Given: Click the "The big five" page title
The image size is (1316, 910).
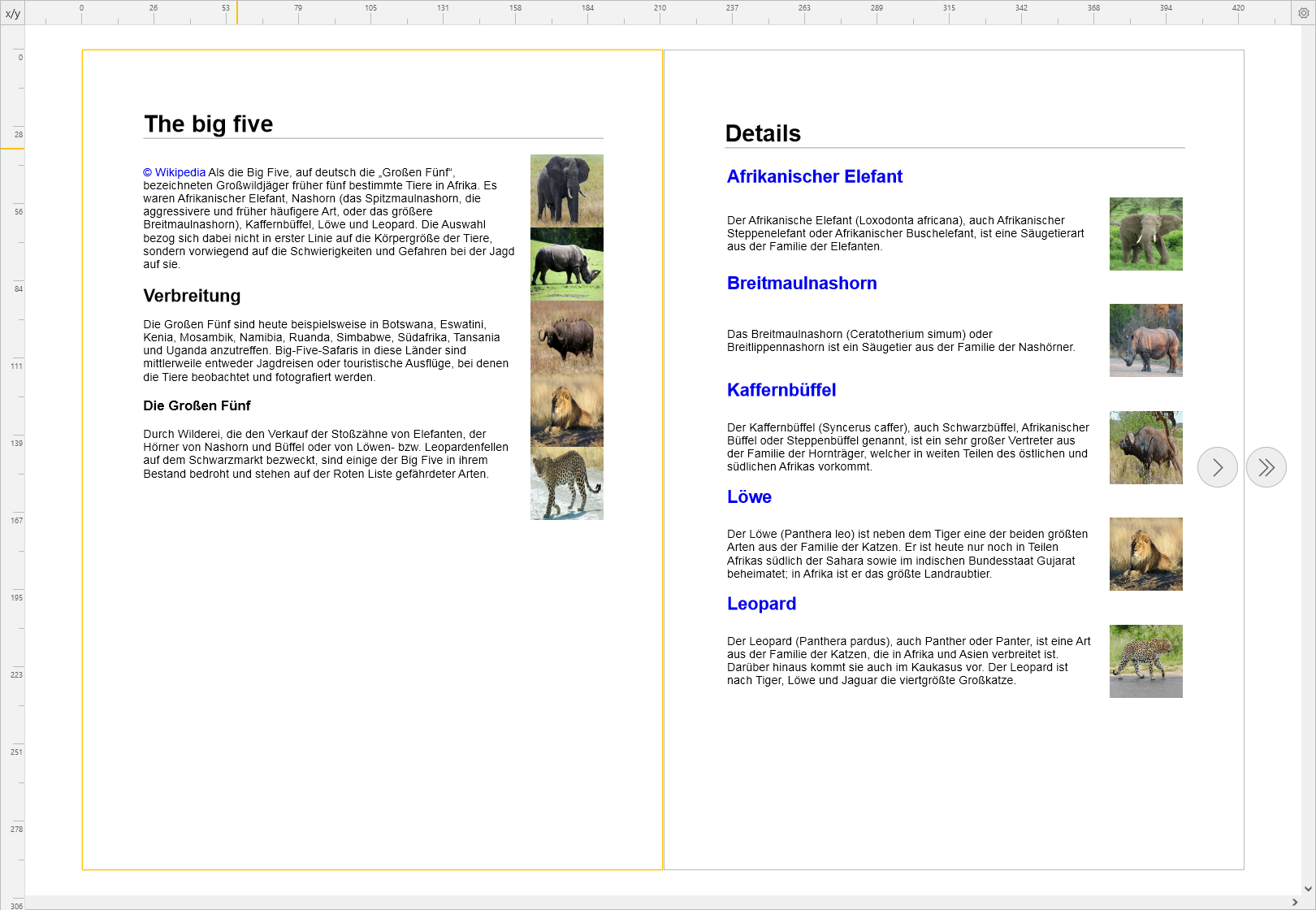Looking at the screenshot, I should tap(208, 123).
